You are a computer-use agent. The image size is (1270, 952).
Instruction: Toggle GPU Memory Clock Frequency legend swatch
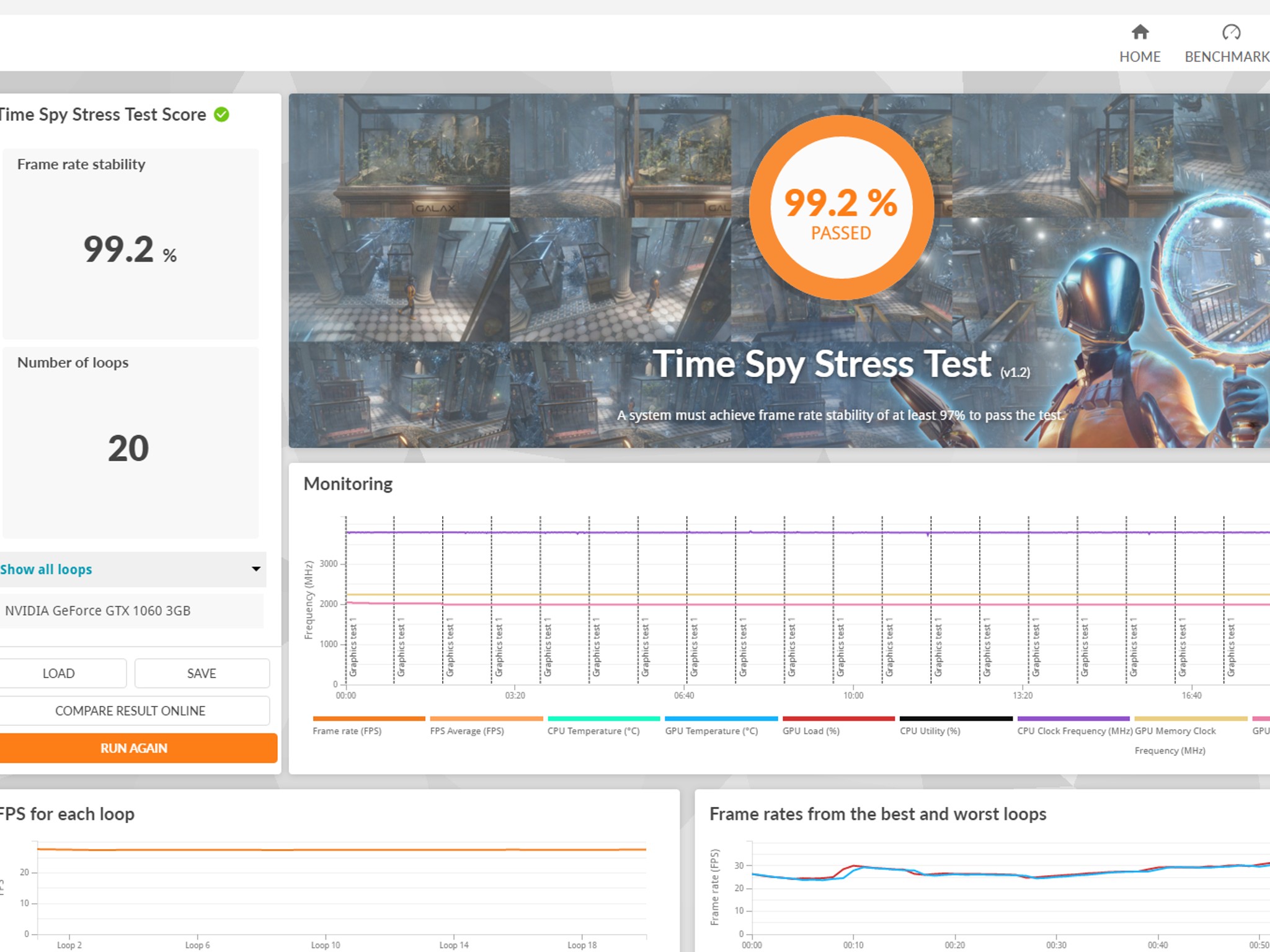tap(1191, 719)
